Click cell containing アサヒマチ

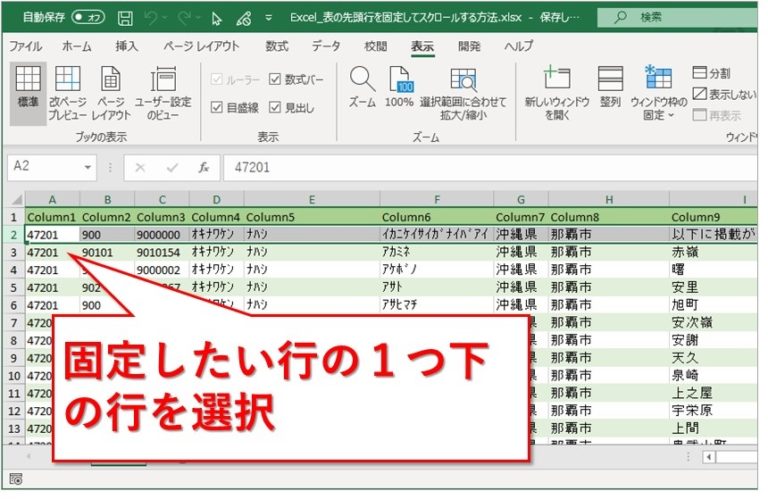(x=437, y=305)
